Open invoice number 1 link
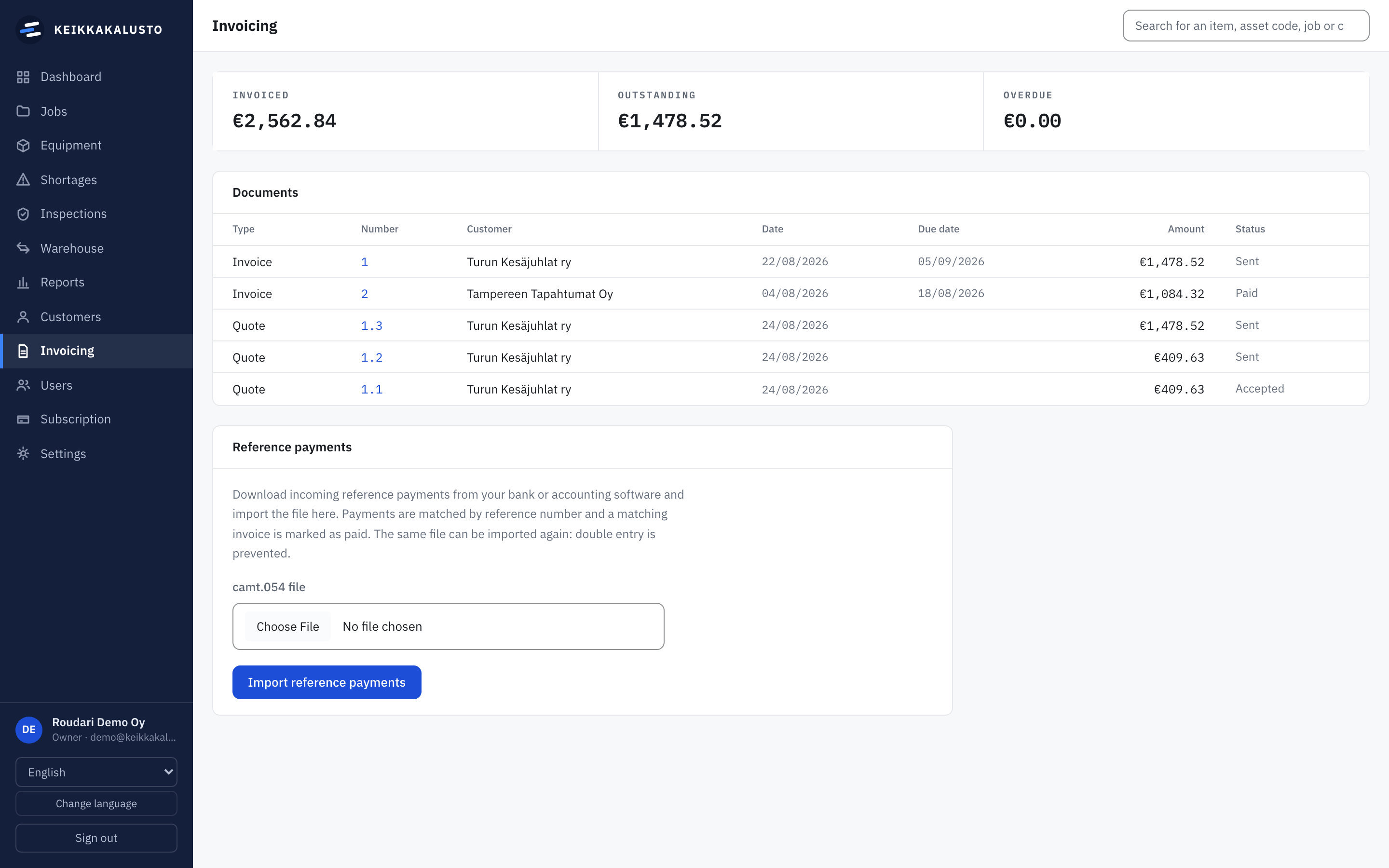This screenshot has width=1389, height=868. coord(365,262)
